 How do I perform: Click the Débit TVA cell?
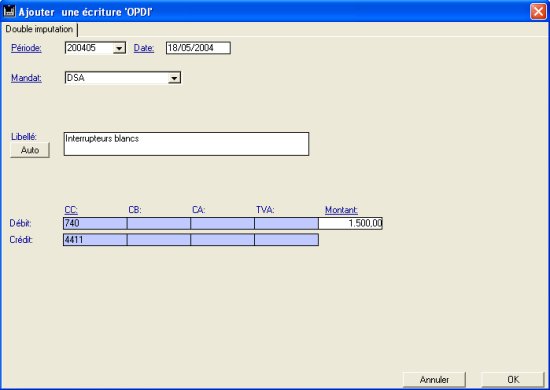pos(286,223)
